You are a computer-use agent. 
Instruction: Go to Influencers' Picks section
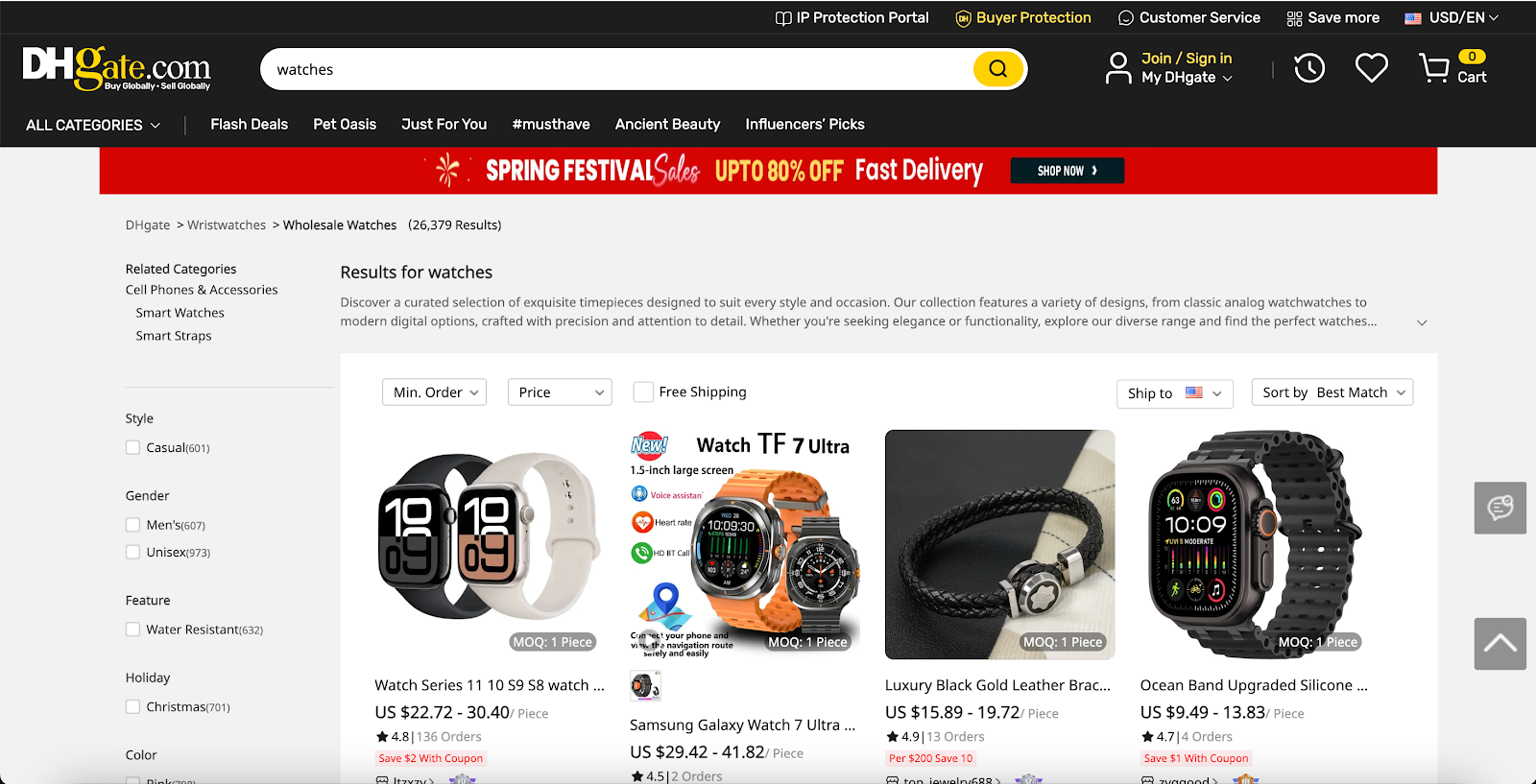804,125
